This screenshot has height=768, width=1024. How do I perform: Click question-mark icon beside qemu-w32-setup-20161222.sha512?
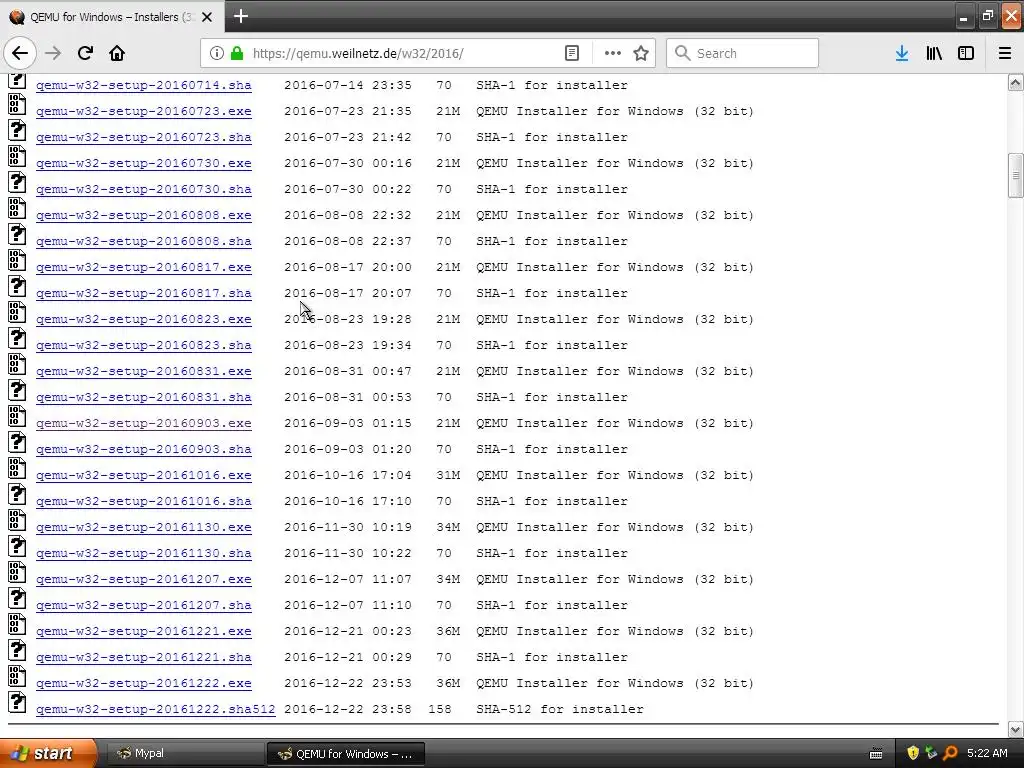[17, 702]
